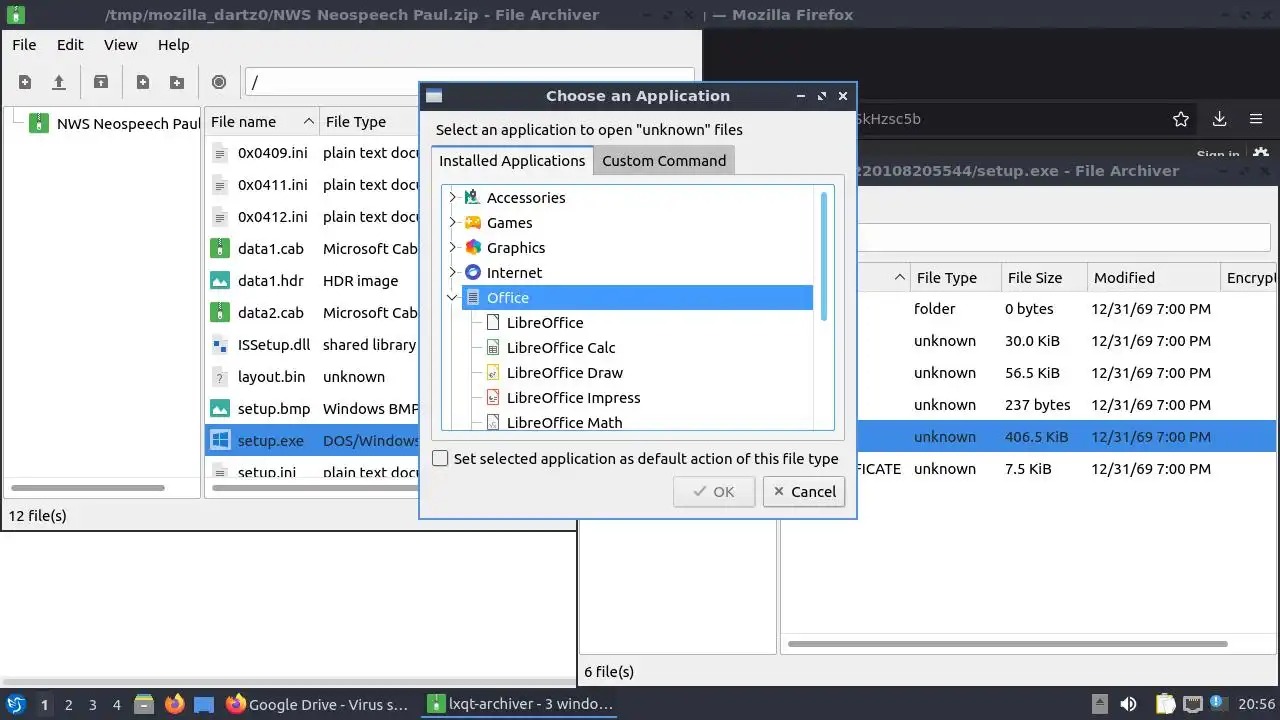Select LibreOffice Math in the list
Screen dimensions: 1280x720
click(564, 422)
